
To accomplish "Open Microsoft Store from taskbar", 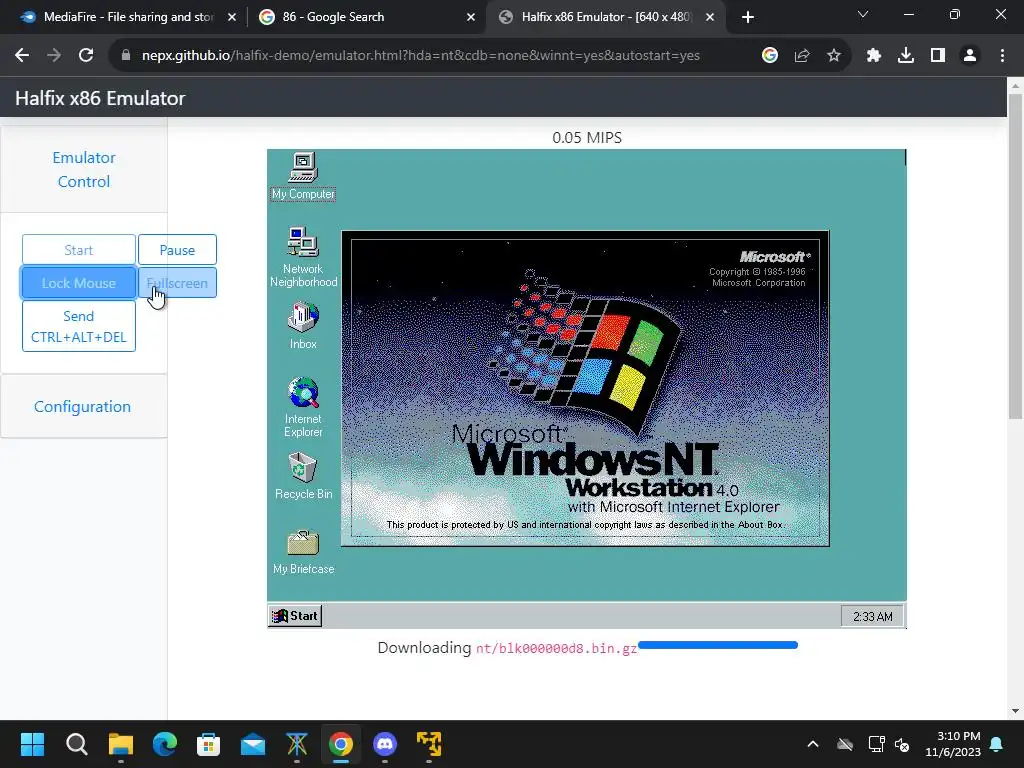I will [x=208, y=744].
